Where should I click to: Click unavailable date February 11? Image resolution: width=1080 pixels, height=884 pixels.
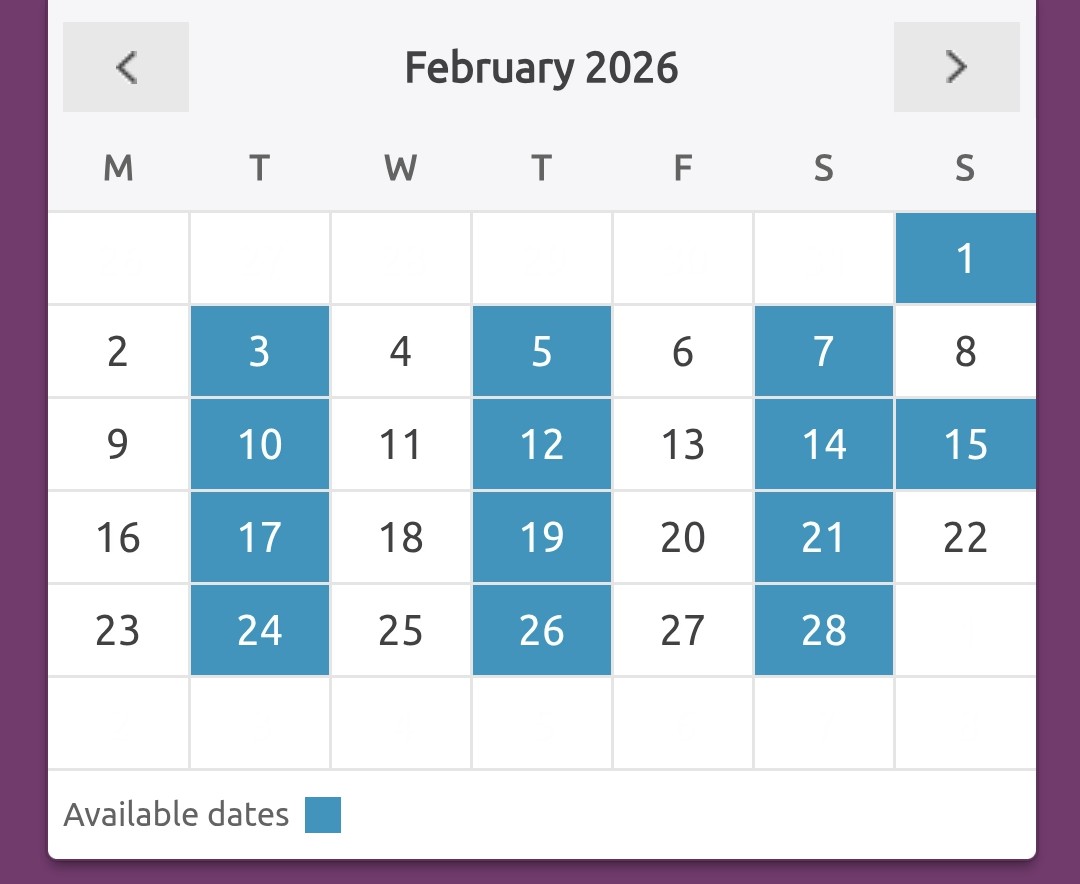coord(401,445)
